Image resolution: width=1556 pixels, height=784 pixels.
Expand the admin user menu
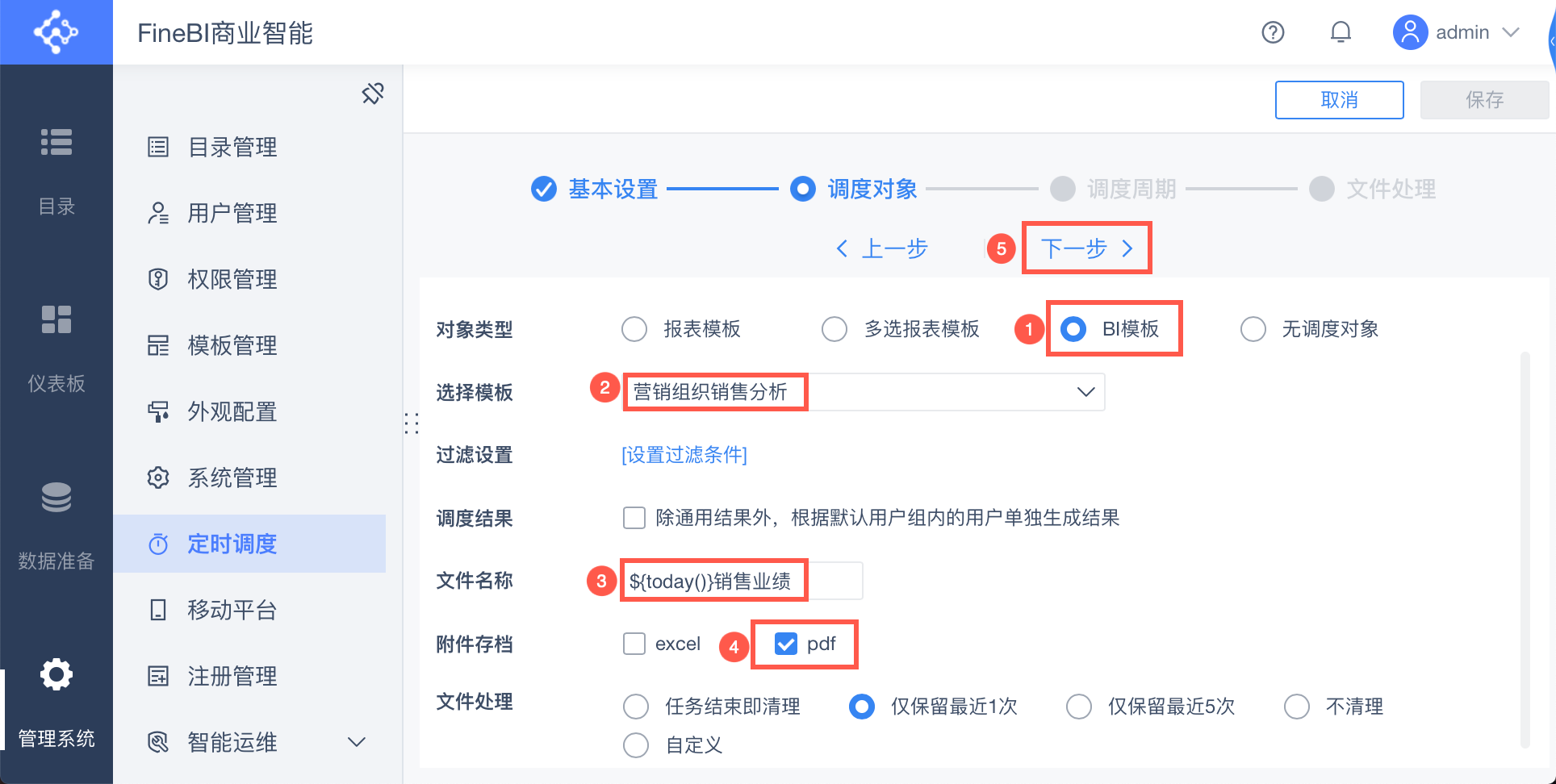pos(1510,32)
